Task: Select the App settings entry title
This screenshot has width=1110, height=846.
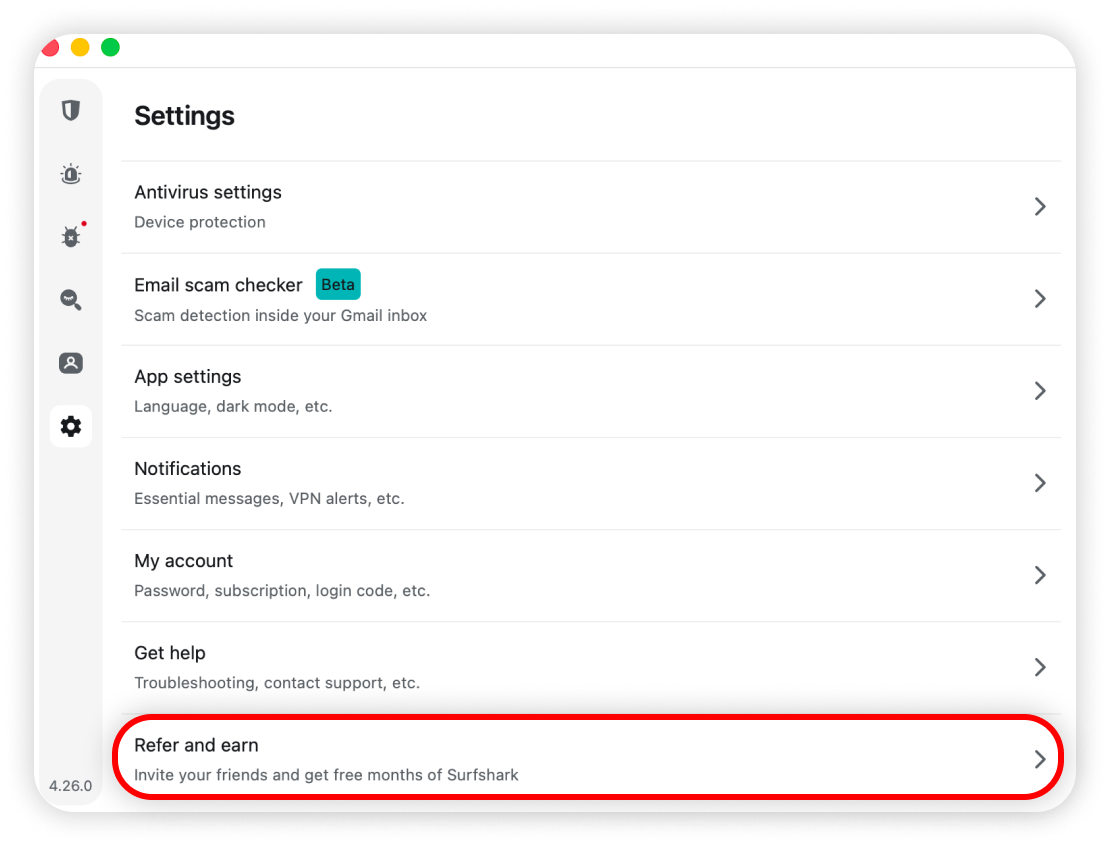Action: [188, 377]
